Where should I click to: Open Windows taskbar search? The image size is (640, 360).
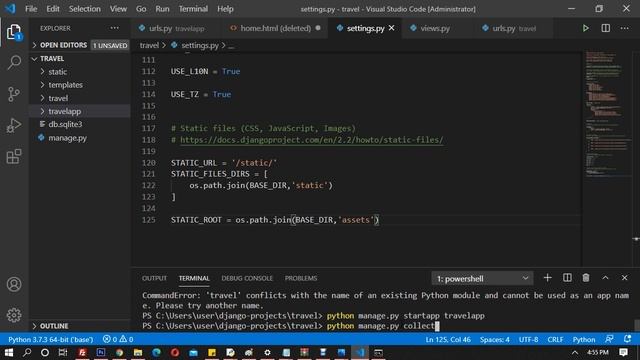tap(27, 352)
